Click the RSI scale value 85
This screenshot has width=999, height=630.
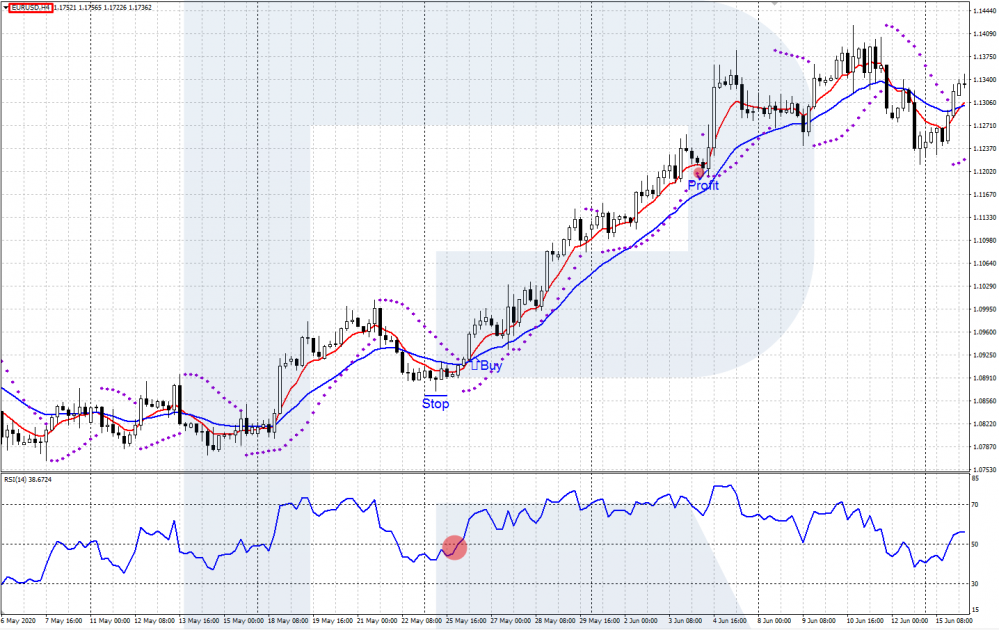975,477
